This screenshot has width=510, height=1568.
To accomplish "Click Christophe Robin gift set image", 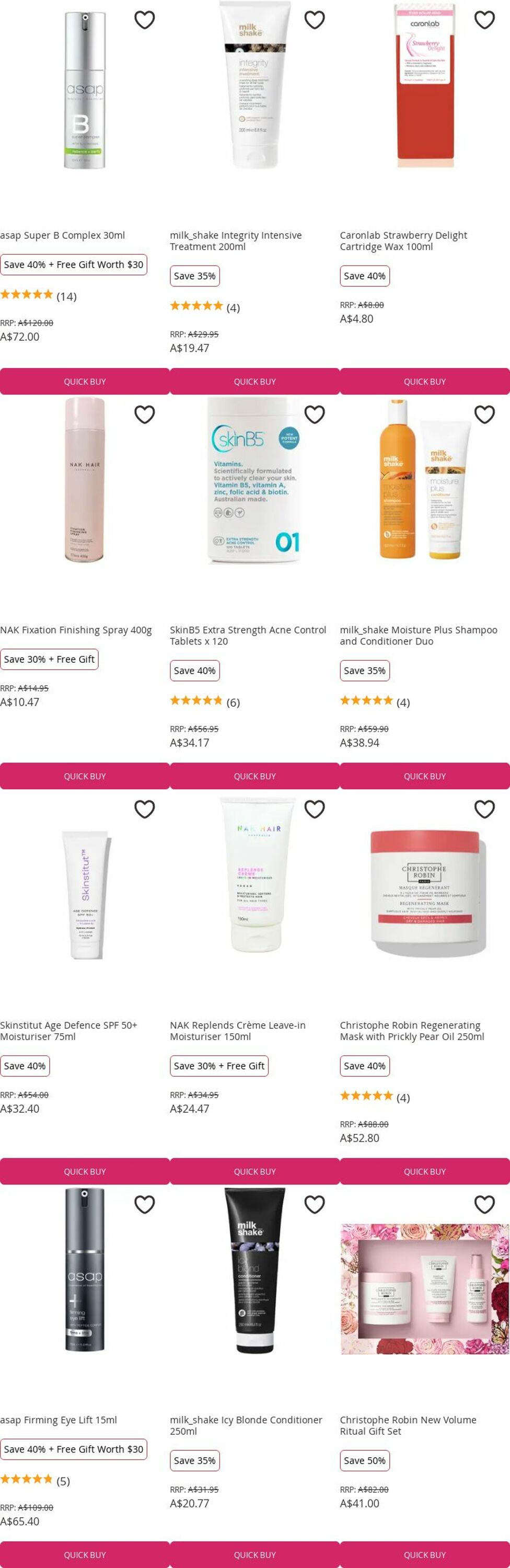I will pos(425,1288).
